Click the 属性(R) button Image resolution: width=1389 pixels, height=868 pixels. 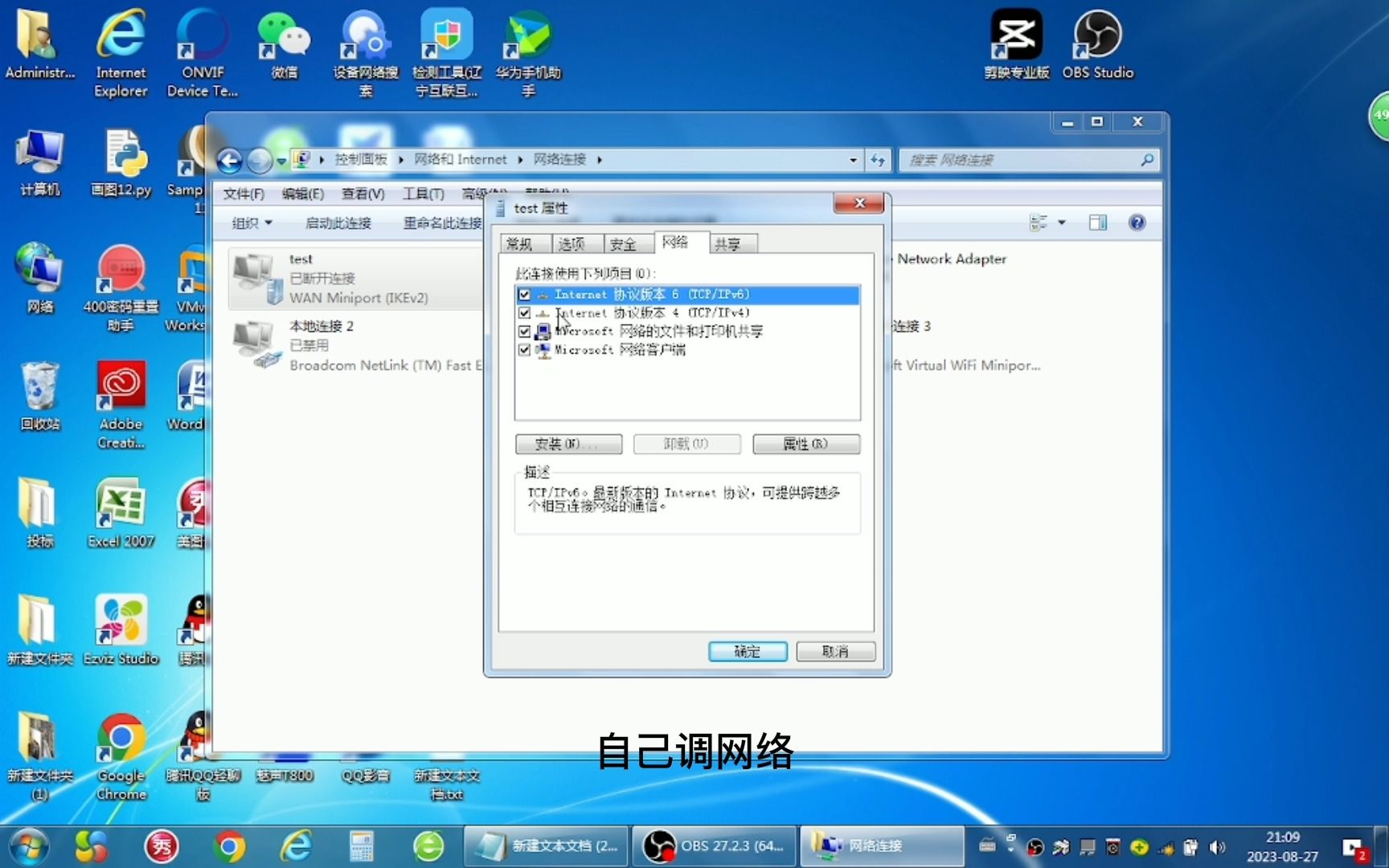pyautogui.click(x=805, y=444)
